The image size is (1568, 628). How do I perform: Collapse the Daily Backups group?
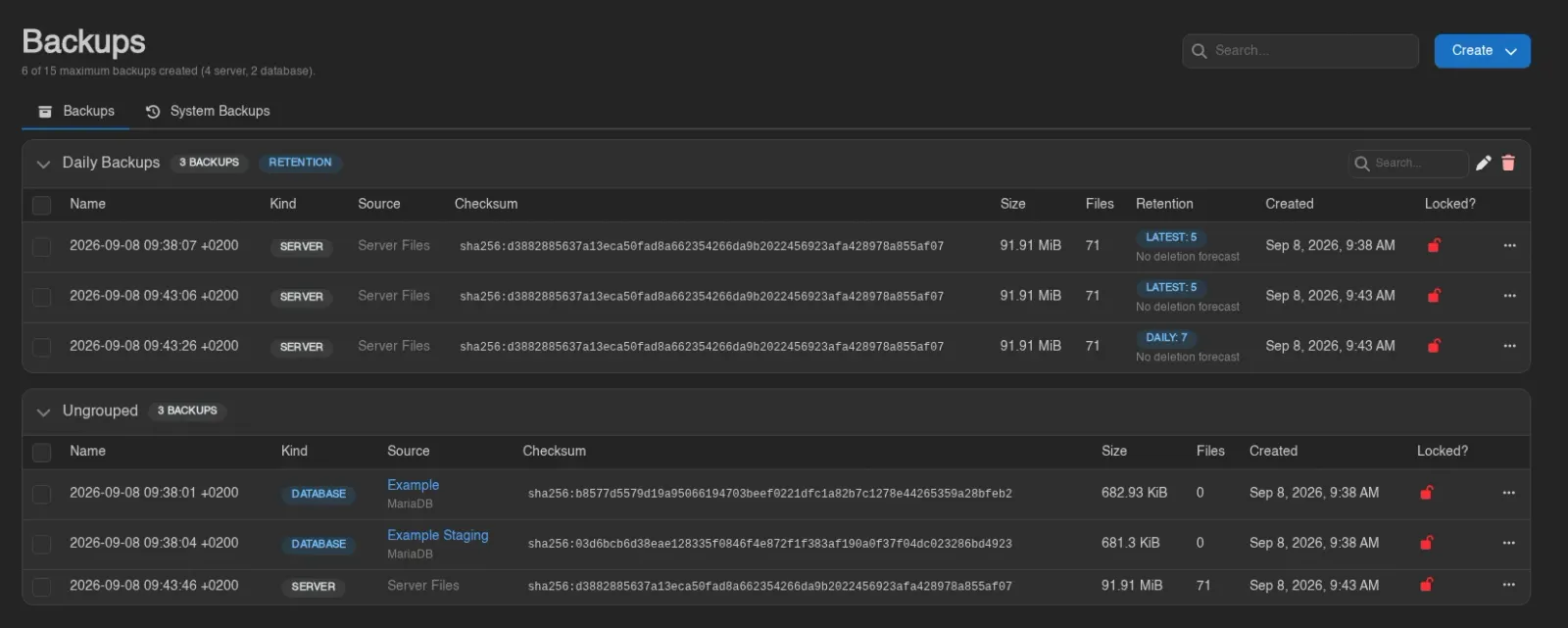click(43, 164)
